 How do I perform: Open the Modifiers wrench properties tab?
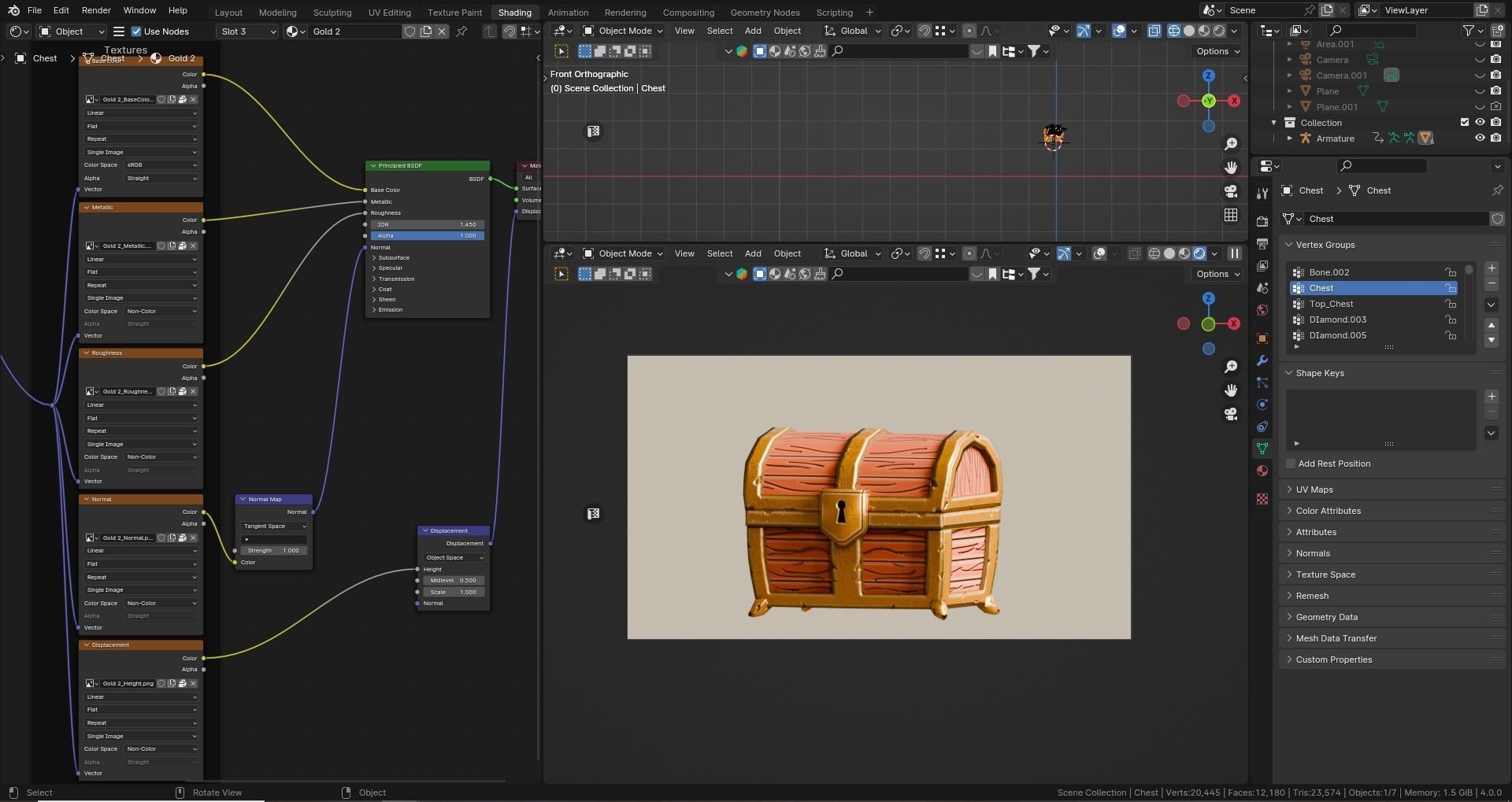(x=1262, y=360)
